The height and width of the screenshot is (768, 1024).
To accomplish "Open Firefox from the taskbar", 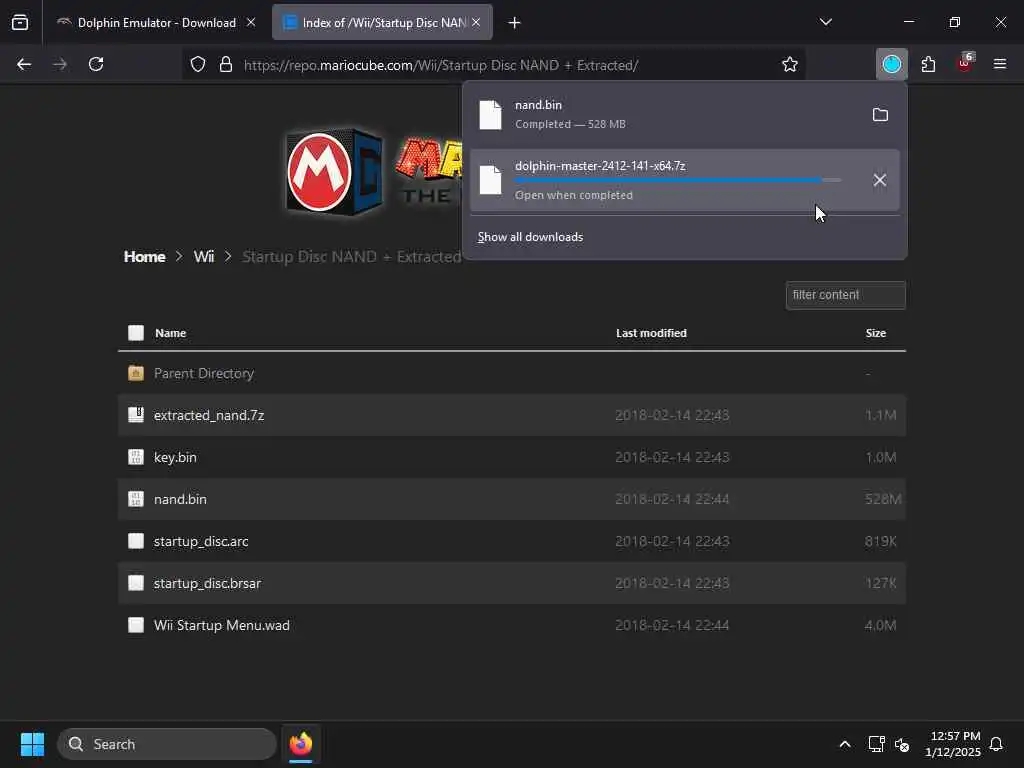I will (301, 744).
